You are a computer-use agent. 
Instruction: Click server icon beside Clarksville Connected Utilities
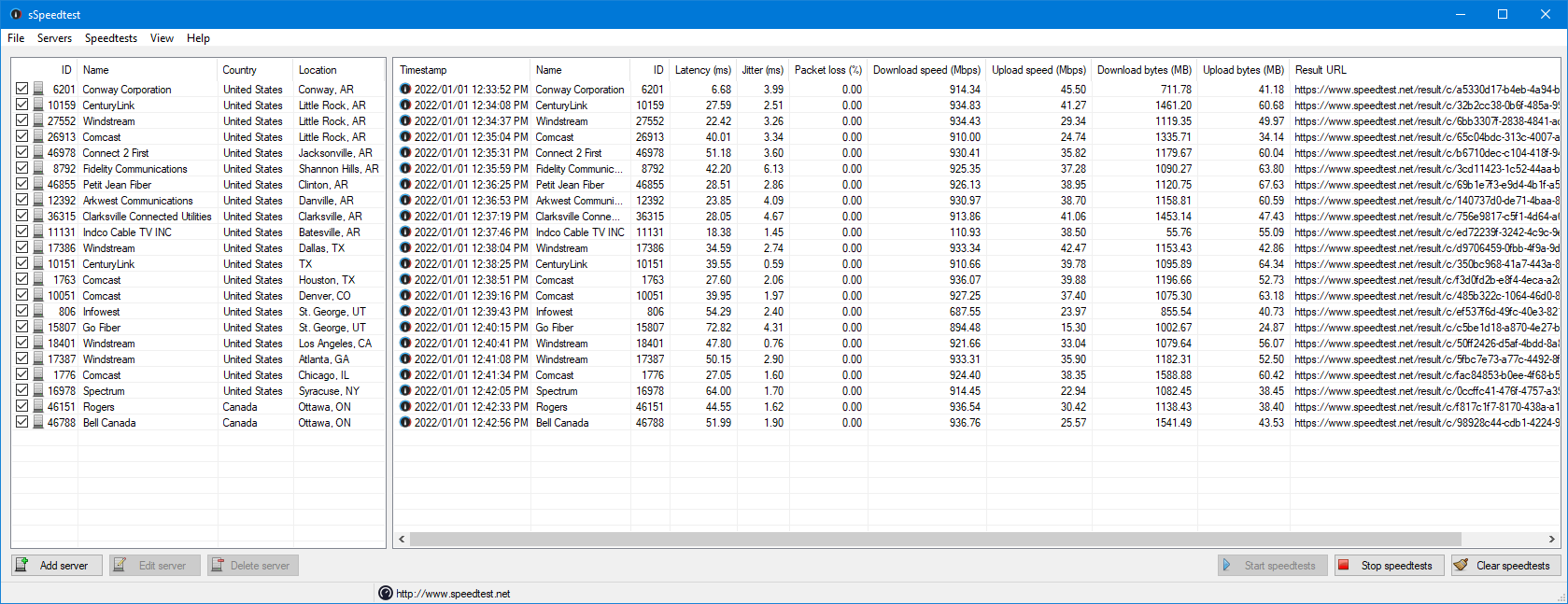[x=38, y=217]
